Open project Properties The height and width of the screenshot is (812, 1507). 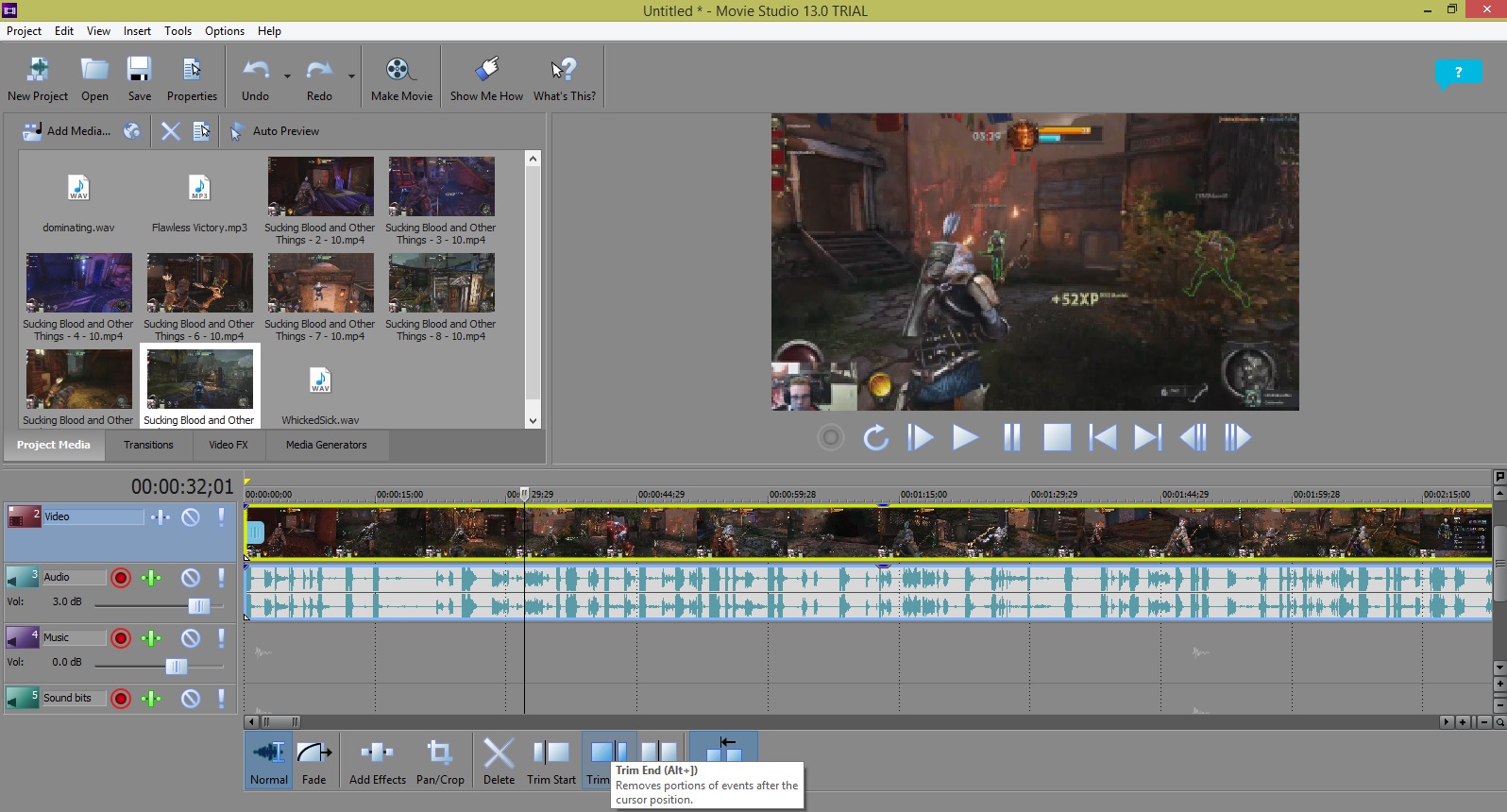point(192,78)
